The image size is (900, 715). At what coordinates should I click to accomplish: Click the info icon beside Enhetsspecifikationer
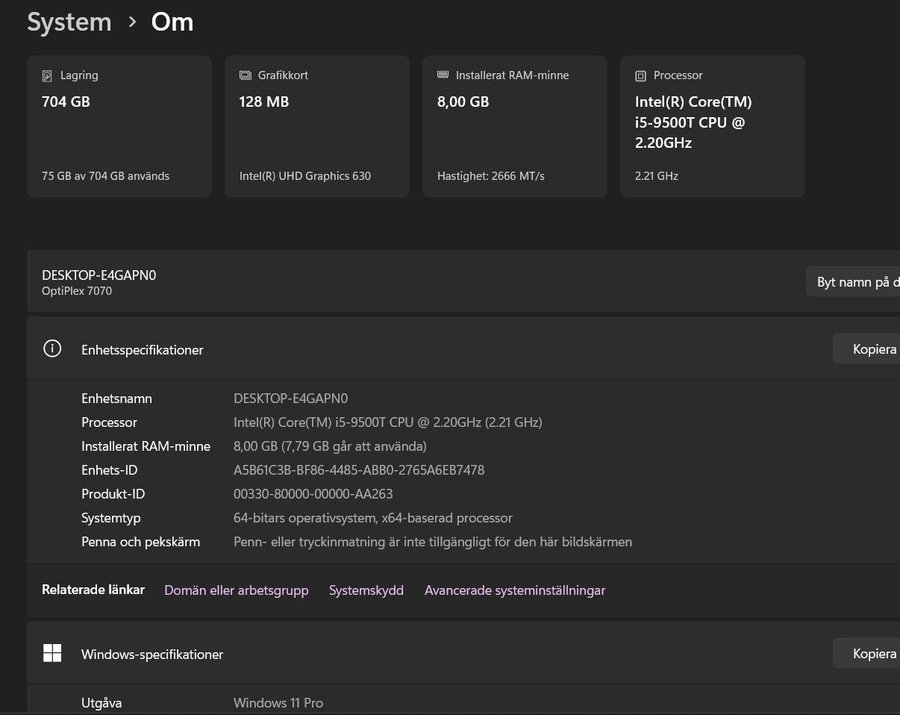pos(52,348)
